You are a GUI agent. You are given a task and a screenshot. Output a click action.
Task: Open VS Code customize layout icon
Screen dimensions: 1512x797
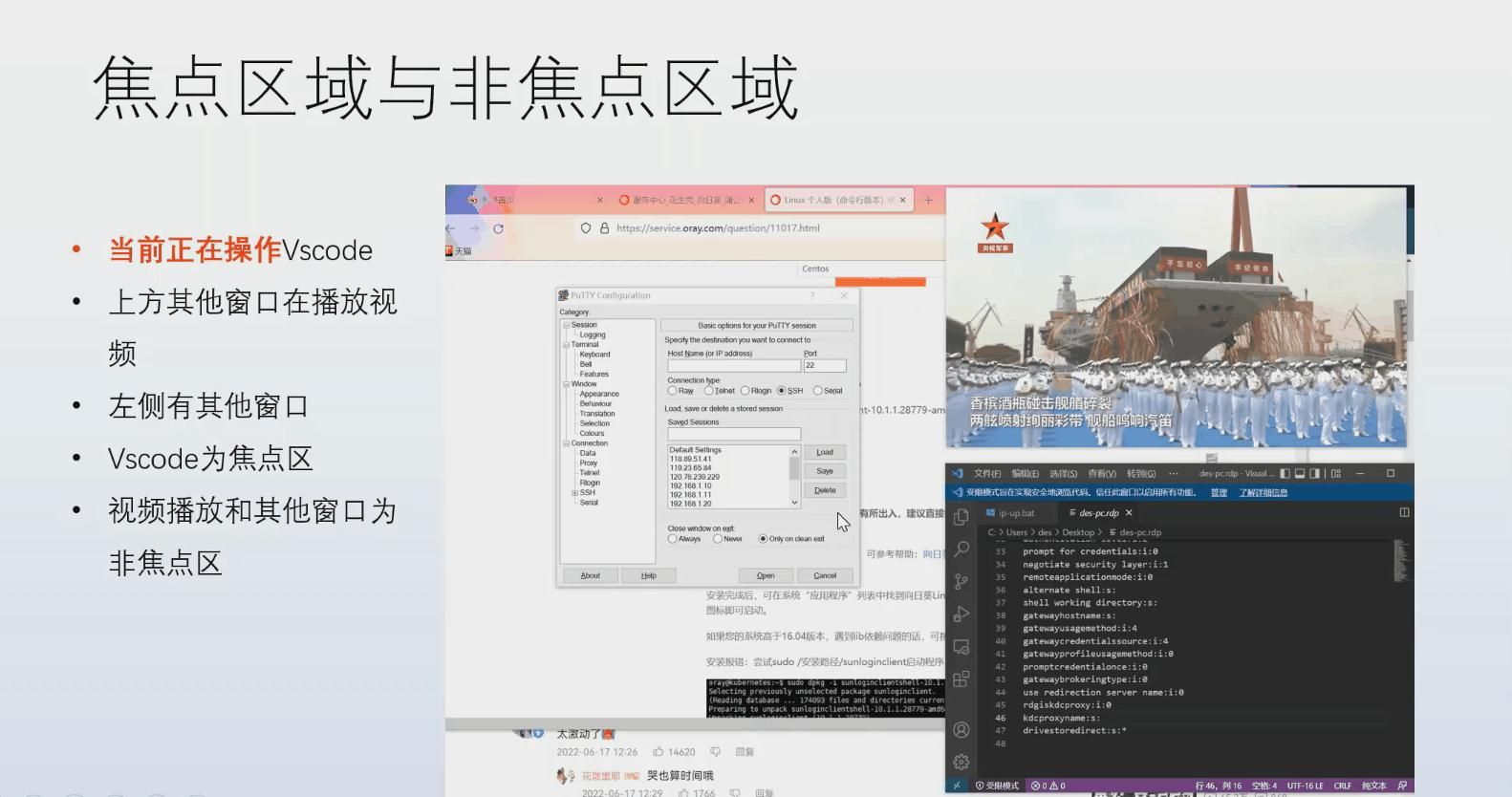(1336, 473)
